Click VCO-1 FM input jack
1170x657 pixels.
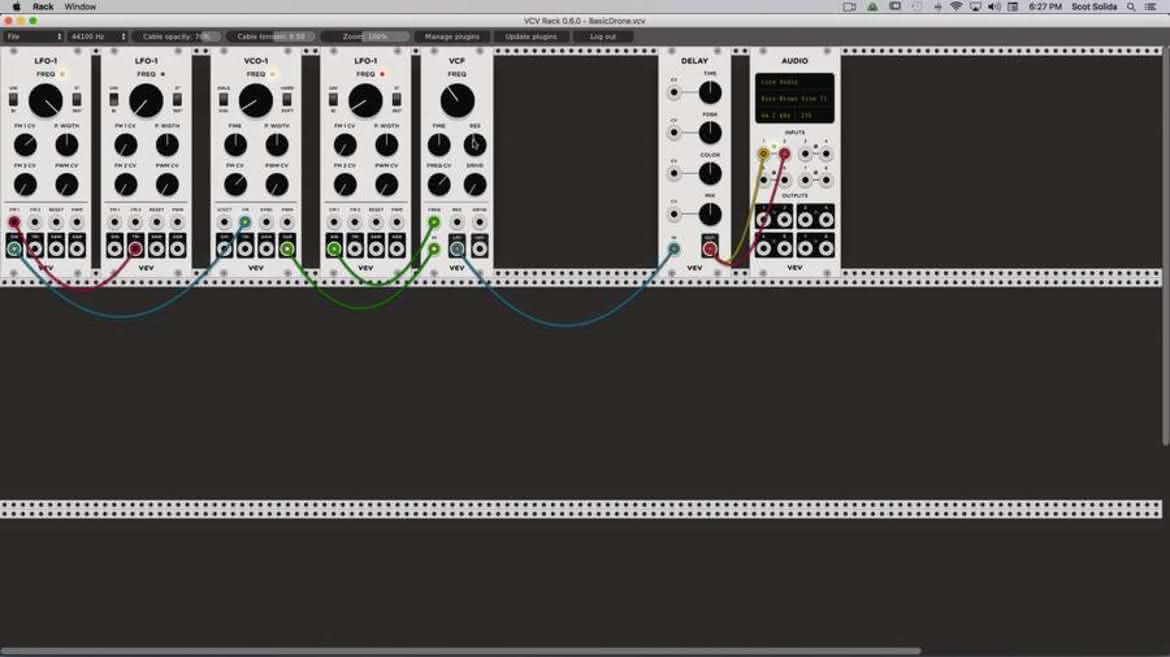[245, 222]
